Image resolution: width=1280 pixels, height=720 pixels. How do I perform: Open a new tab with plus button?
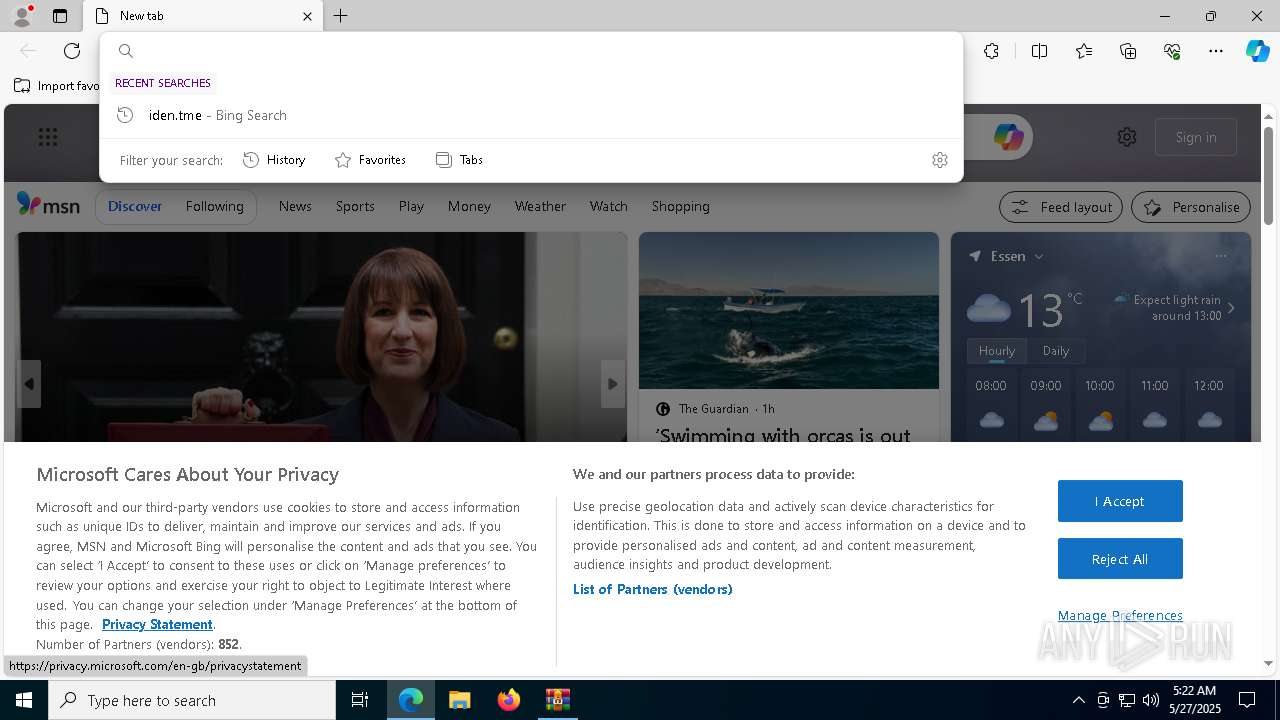pyautogui.click(x=341, y=16)
